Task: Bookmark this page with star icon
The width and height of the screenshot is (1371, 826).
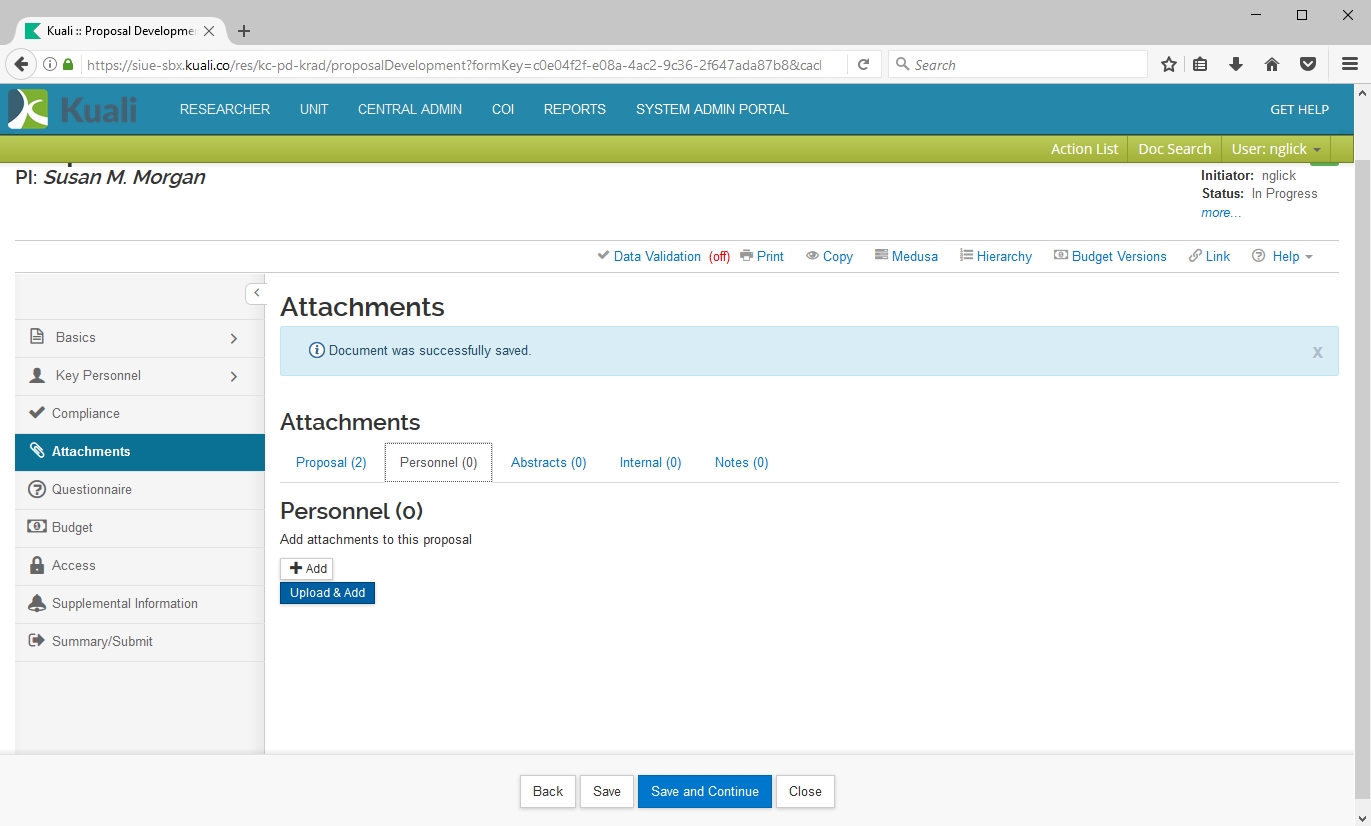Action: [x=1168, y=64]
